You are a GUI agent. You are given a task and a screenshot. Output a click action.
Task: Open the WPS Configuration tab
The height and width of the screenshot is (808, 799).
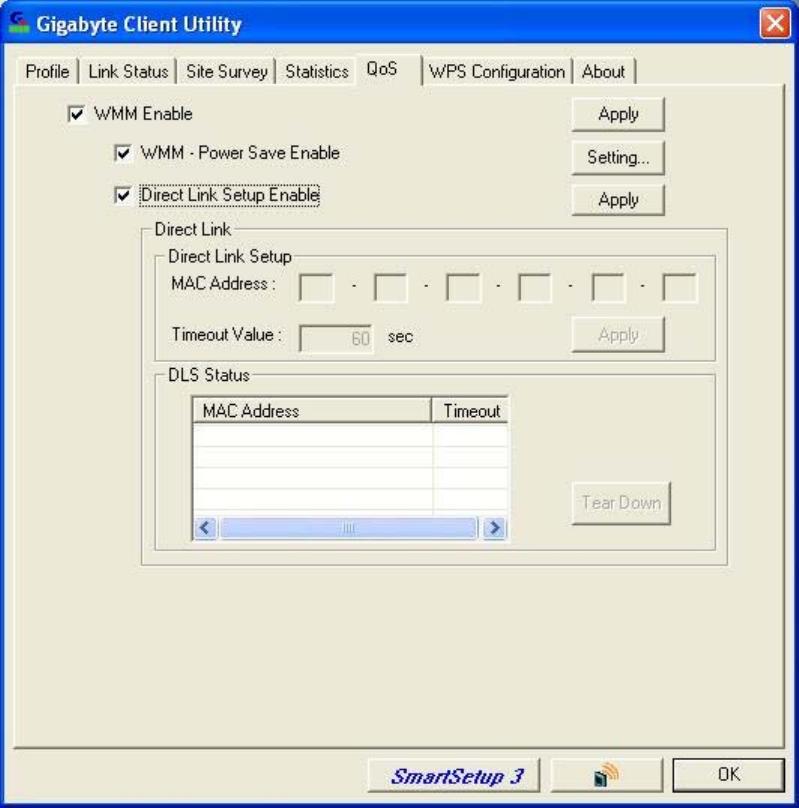[x=497, y=71]
